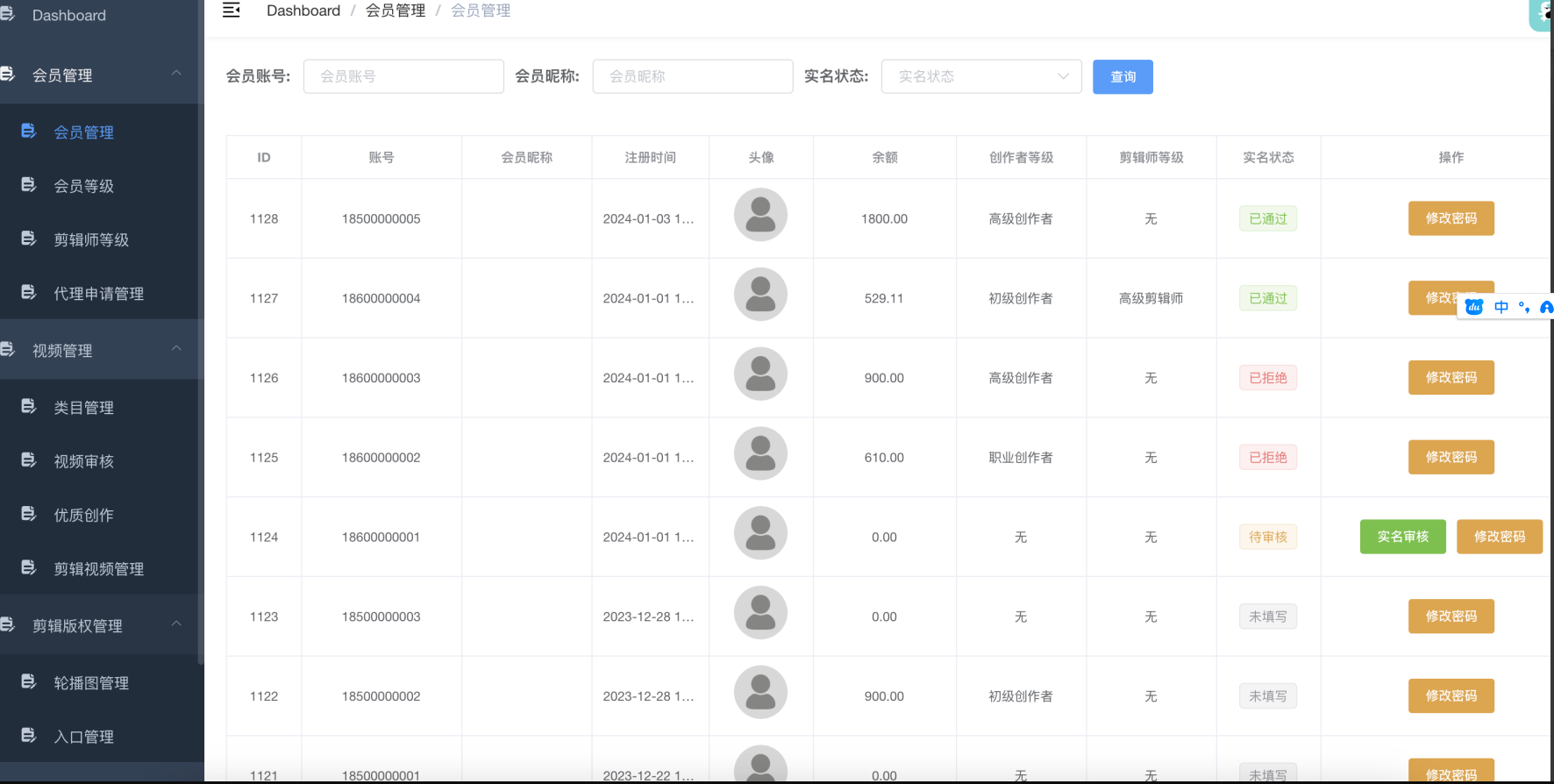
Task: Click the 会员管理 submenu item icon
Action: point(29,131)
